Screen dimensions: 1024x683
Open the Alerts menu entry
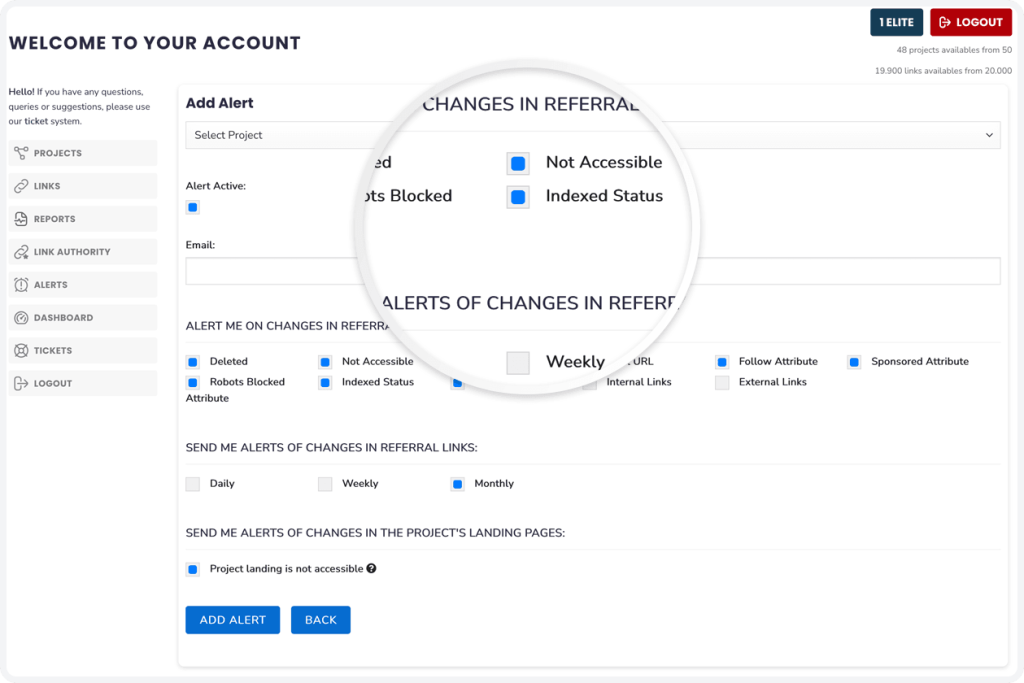pyautogui.click(x=83, y=285)
